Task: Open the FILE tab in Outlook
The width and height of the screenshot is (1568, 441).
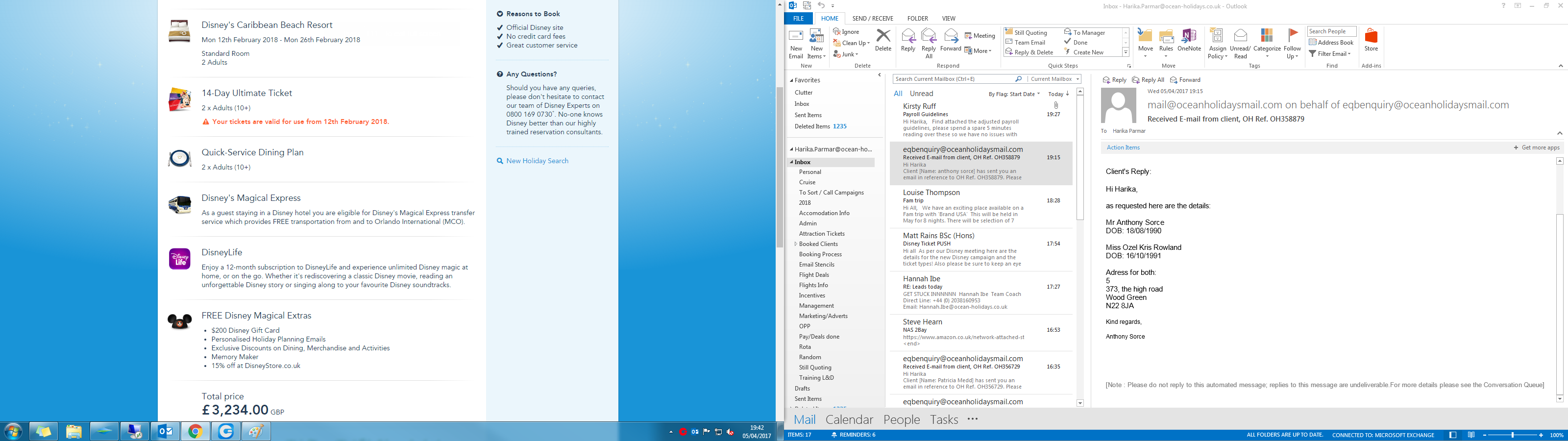Action: click(798, 18)
